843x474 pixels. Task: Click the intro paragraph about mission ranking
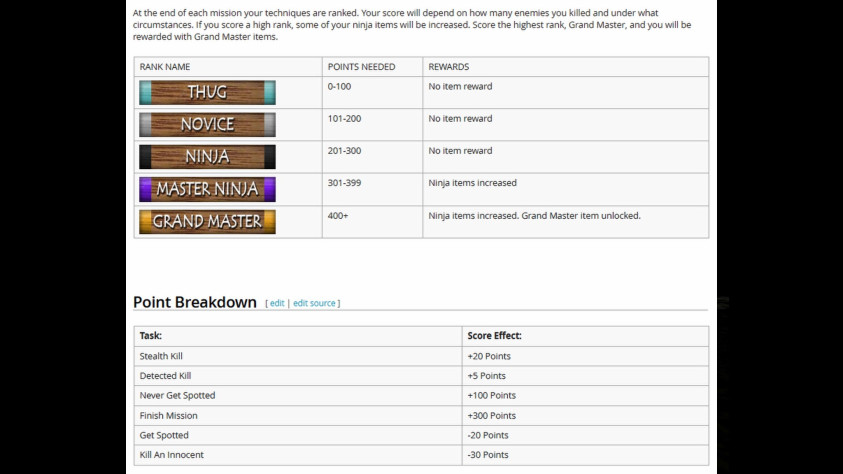point(412,25)
